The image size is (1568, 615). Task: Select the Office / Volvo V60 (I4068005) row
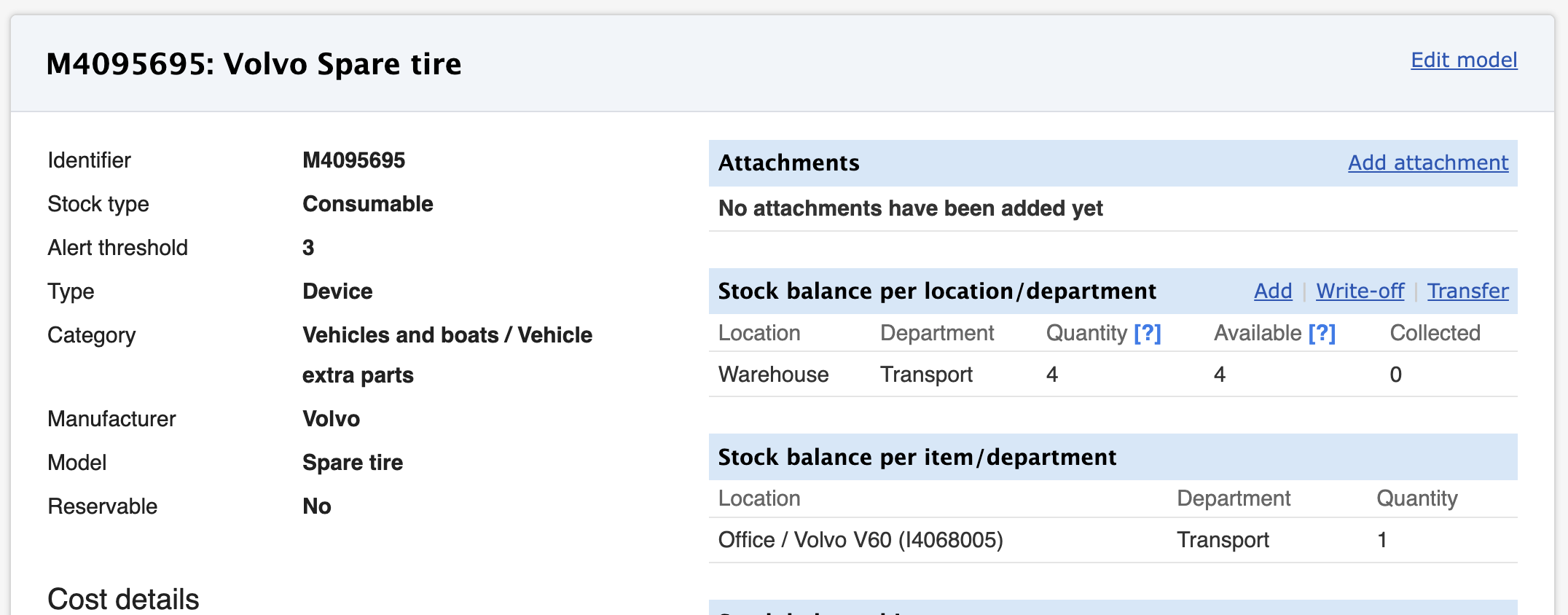pos(861,540)
